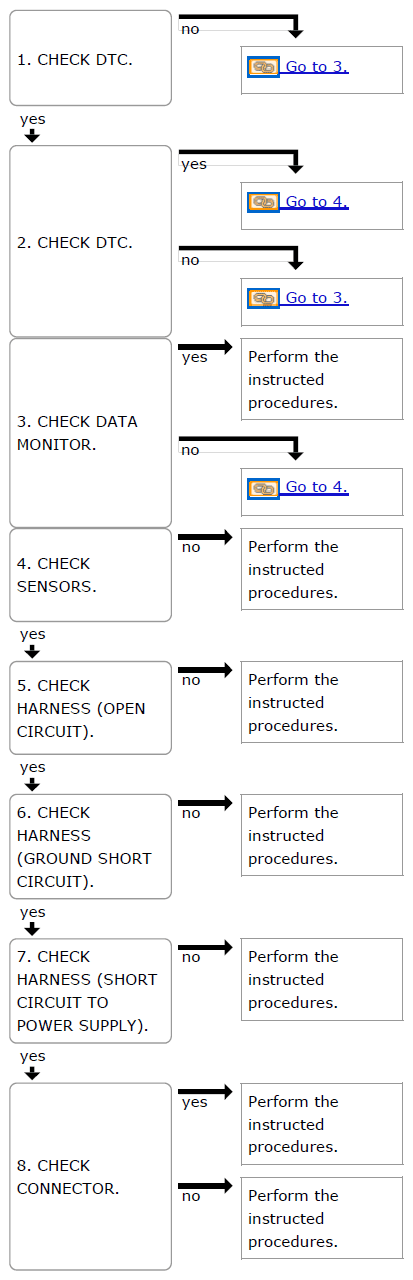Open the 'Go to 3.' link for step 1
This screenshot has width=413, height=1280.
click(317, 67)
